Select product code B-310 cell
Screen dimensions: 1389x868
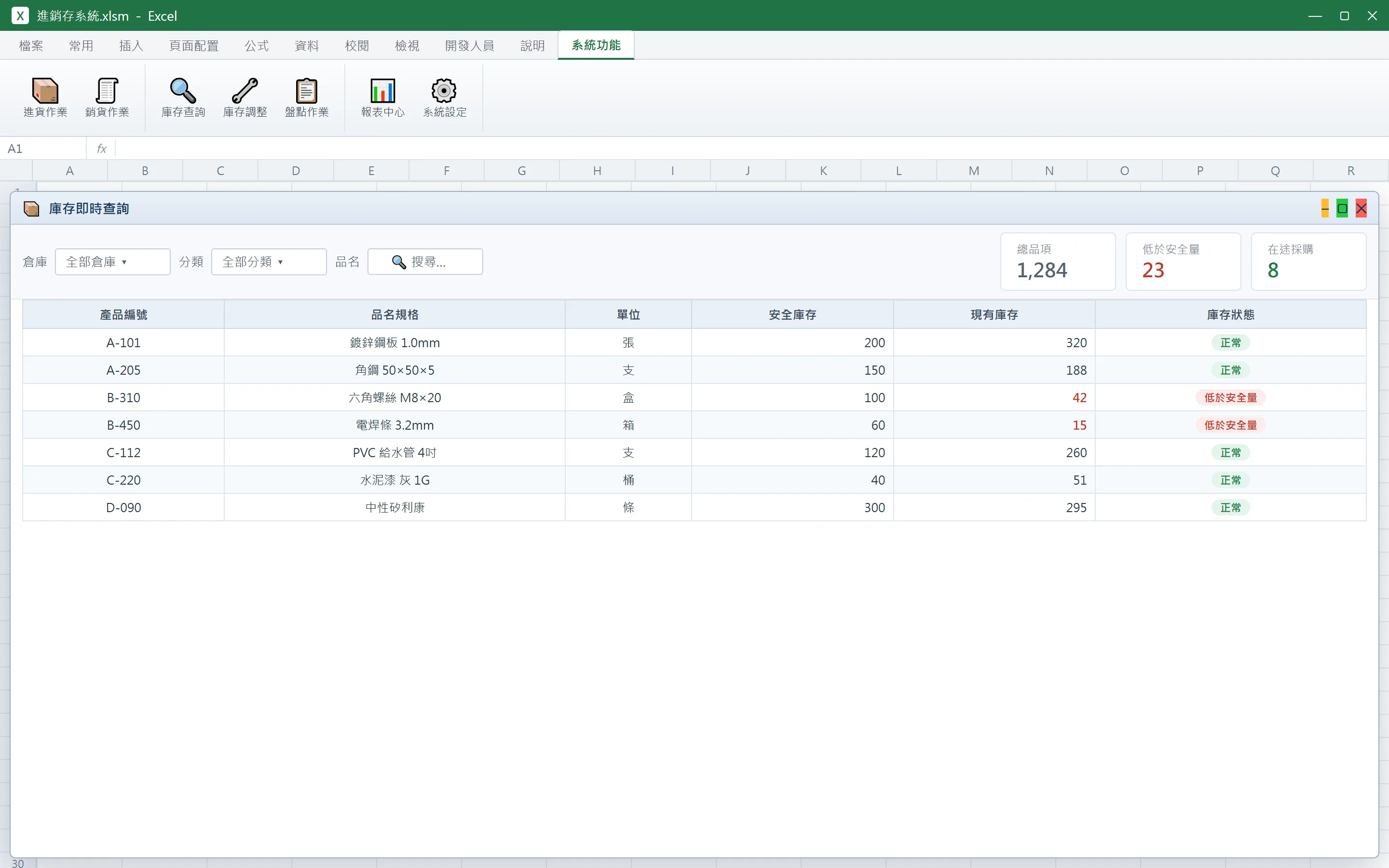(x=123, y=398)
